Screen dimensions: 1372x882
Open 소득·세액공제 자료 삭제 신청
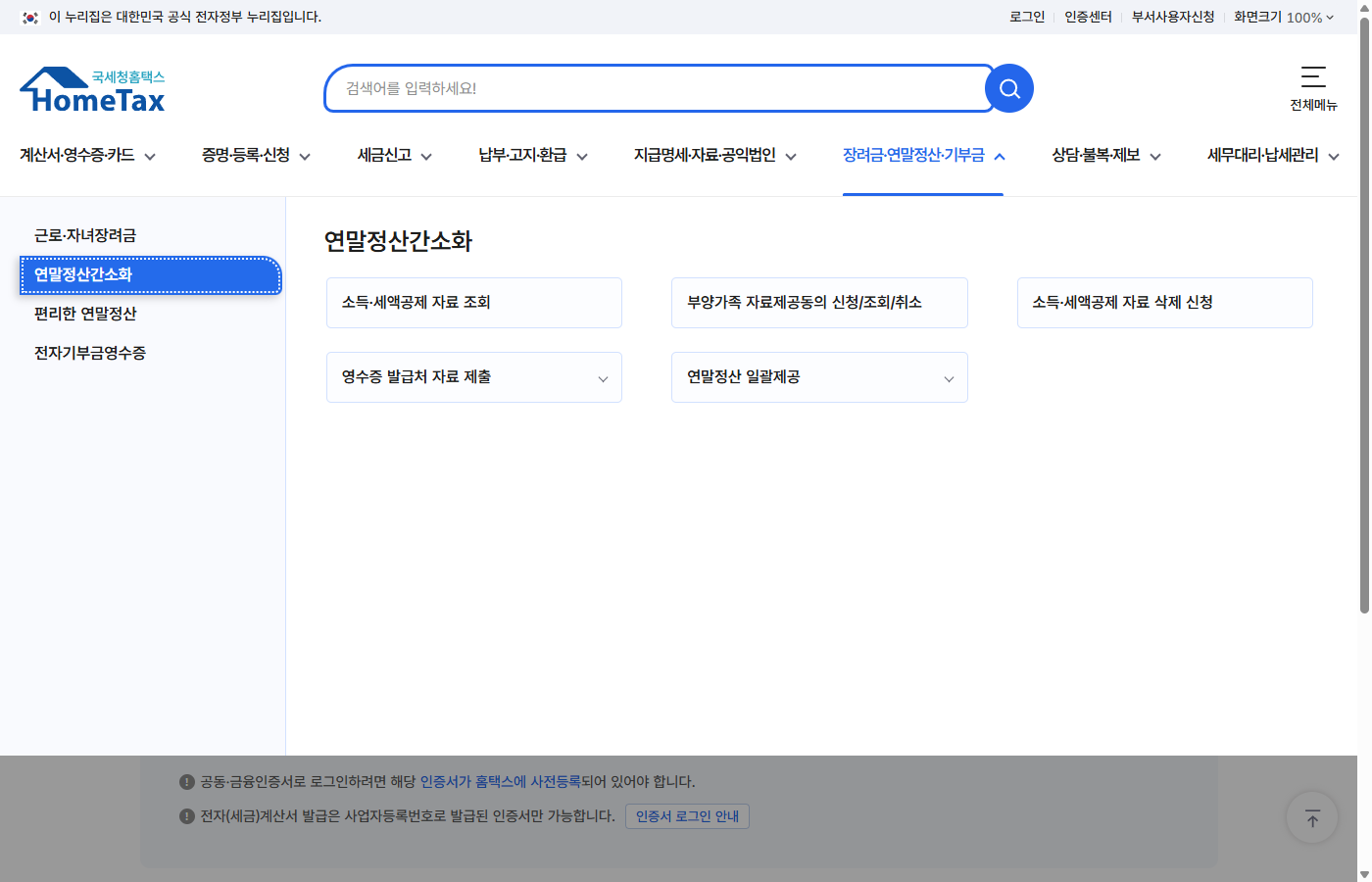[x=1164, y=303]
